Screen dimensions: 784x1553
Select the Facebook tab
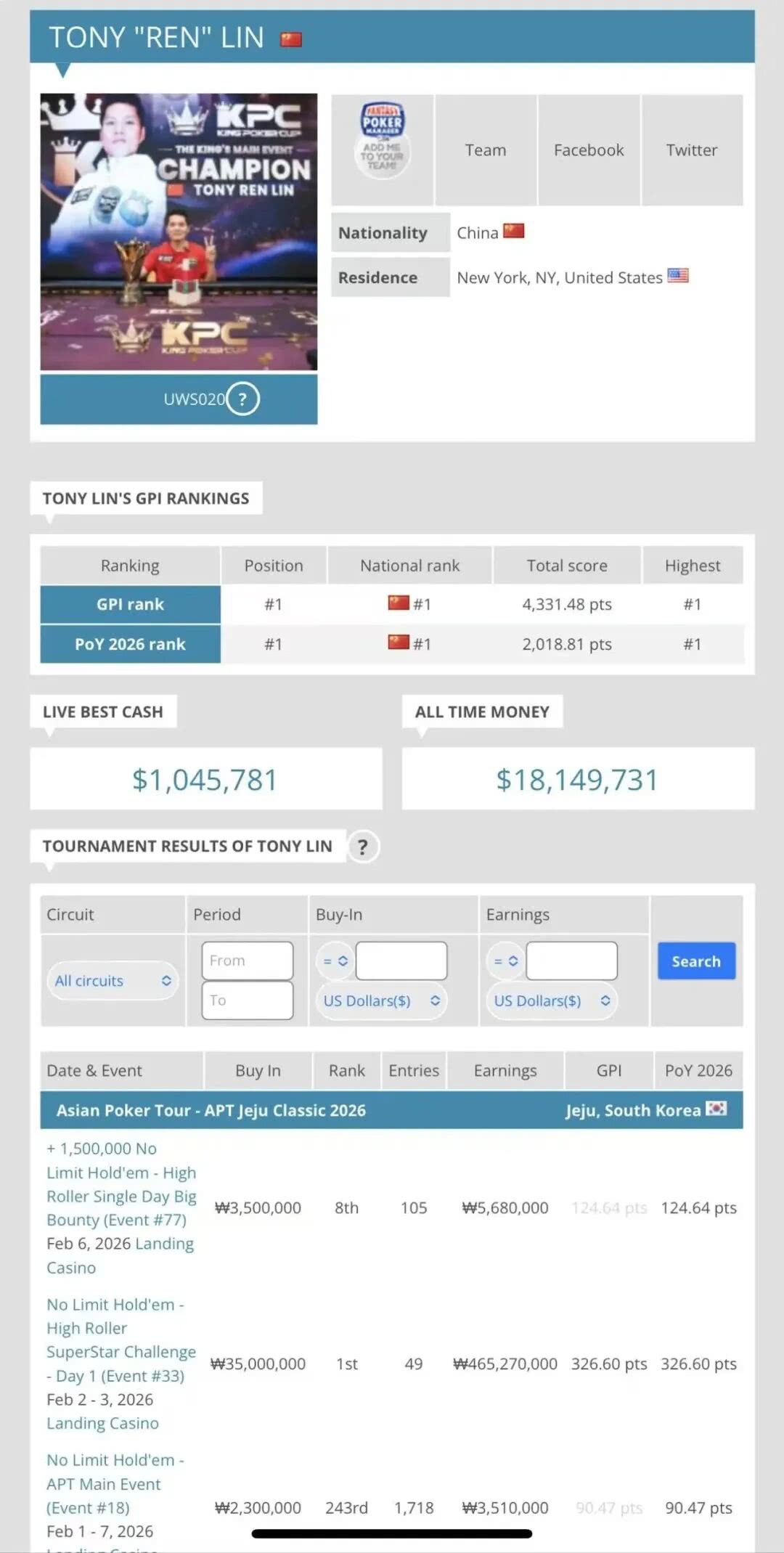(x=589, y=150)
